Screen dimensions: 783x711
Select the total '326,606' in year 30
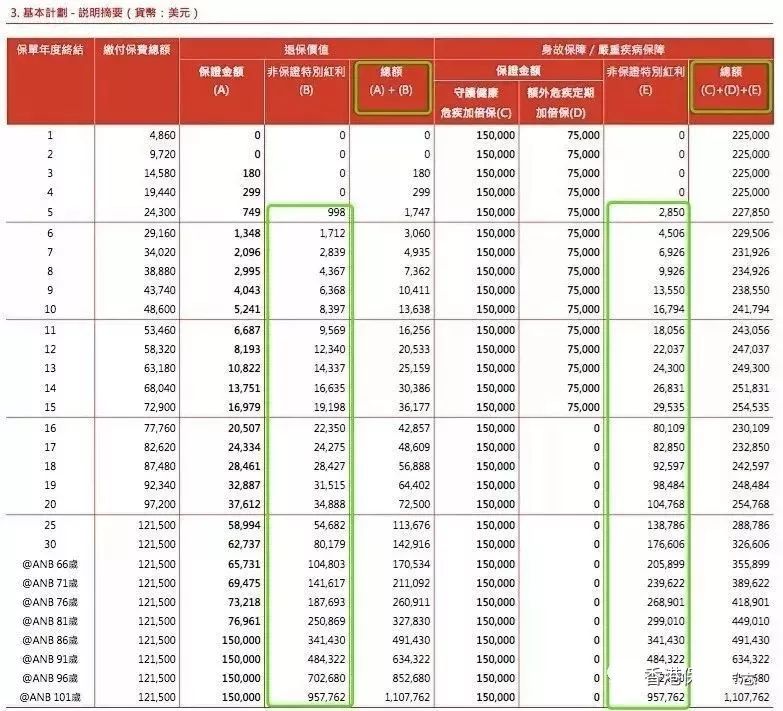[x=751, y=544]
